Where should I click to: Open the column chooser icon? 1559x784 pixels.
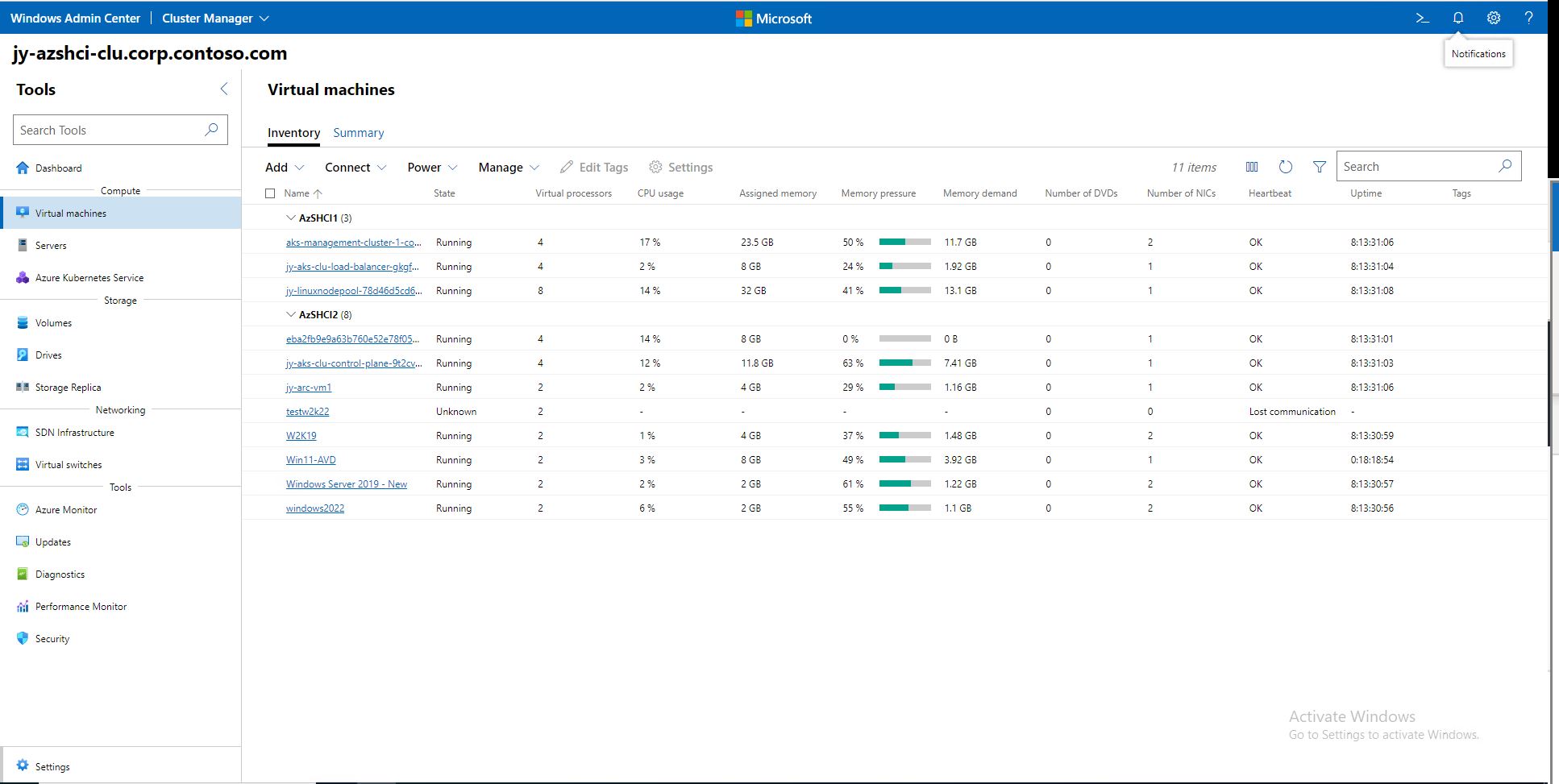[x=1252, y=167]
